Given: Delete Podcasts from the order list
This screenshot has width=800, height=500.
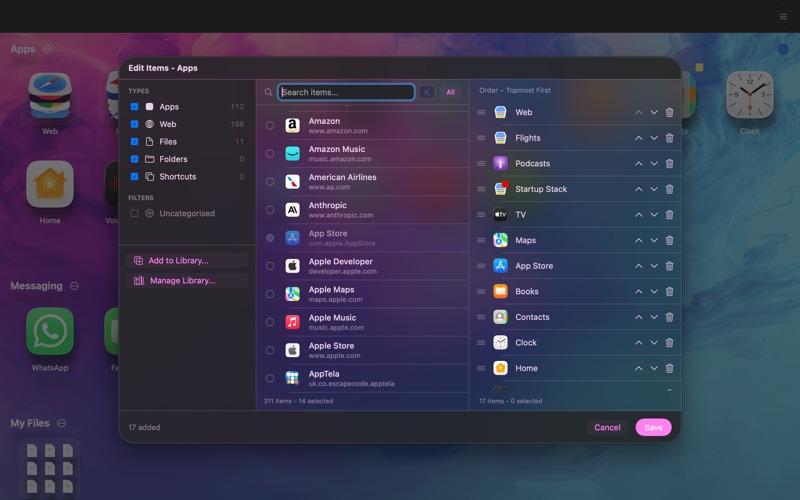Looking at the screenshot, I should 669,163.
